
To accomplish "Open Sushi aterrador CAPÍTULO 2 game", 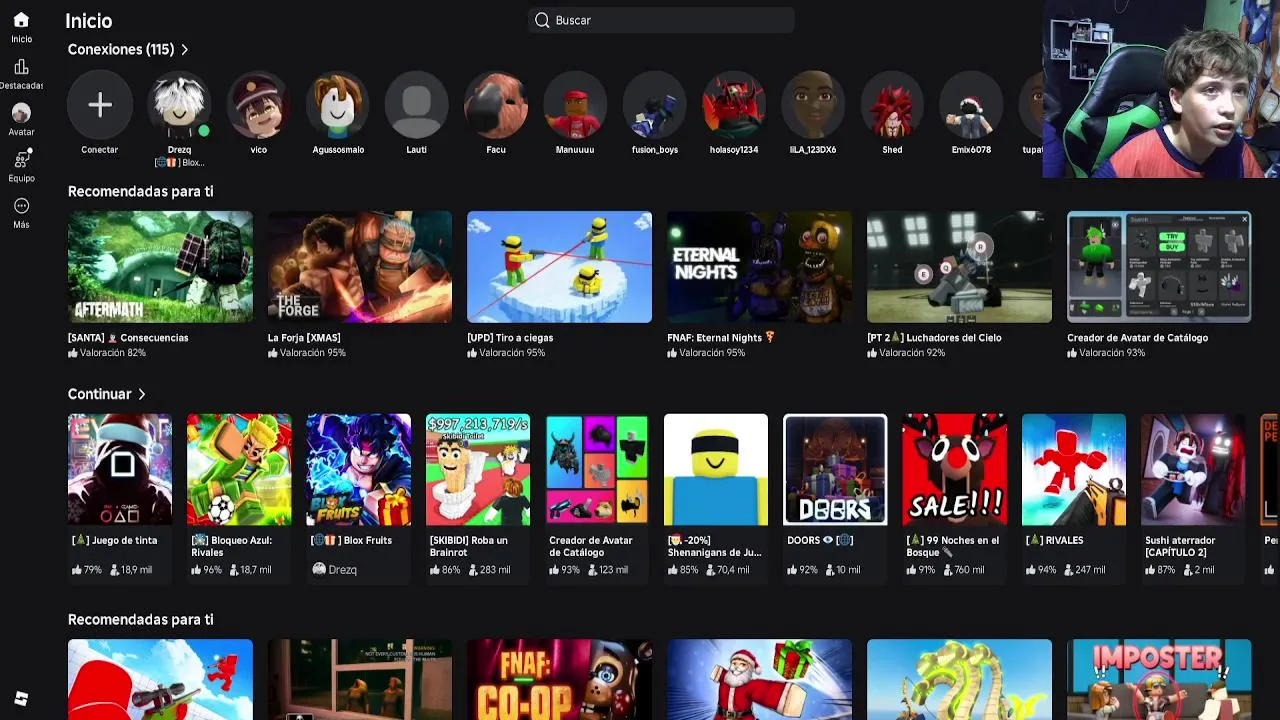I will pyautogui.click(x=1193, y=469).
